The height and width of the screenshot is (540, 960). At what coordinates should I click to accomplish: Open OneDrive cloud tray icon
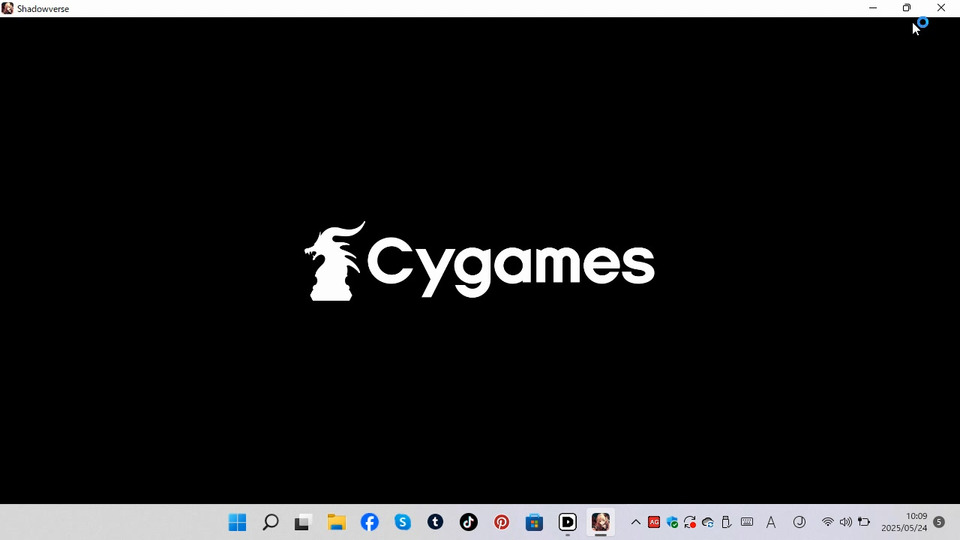click(x=708, y=522)
